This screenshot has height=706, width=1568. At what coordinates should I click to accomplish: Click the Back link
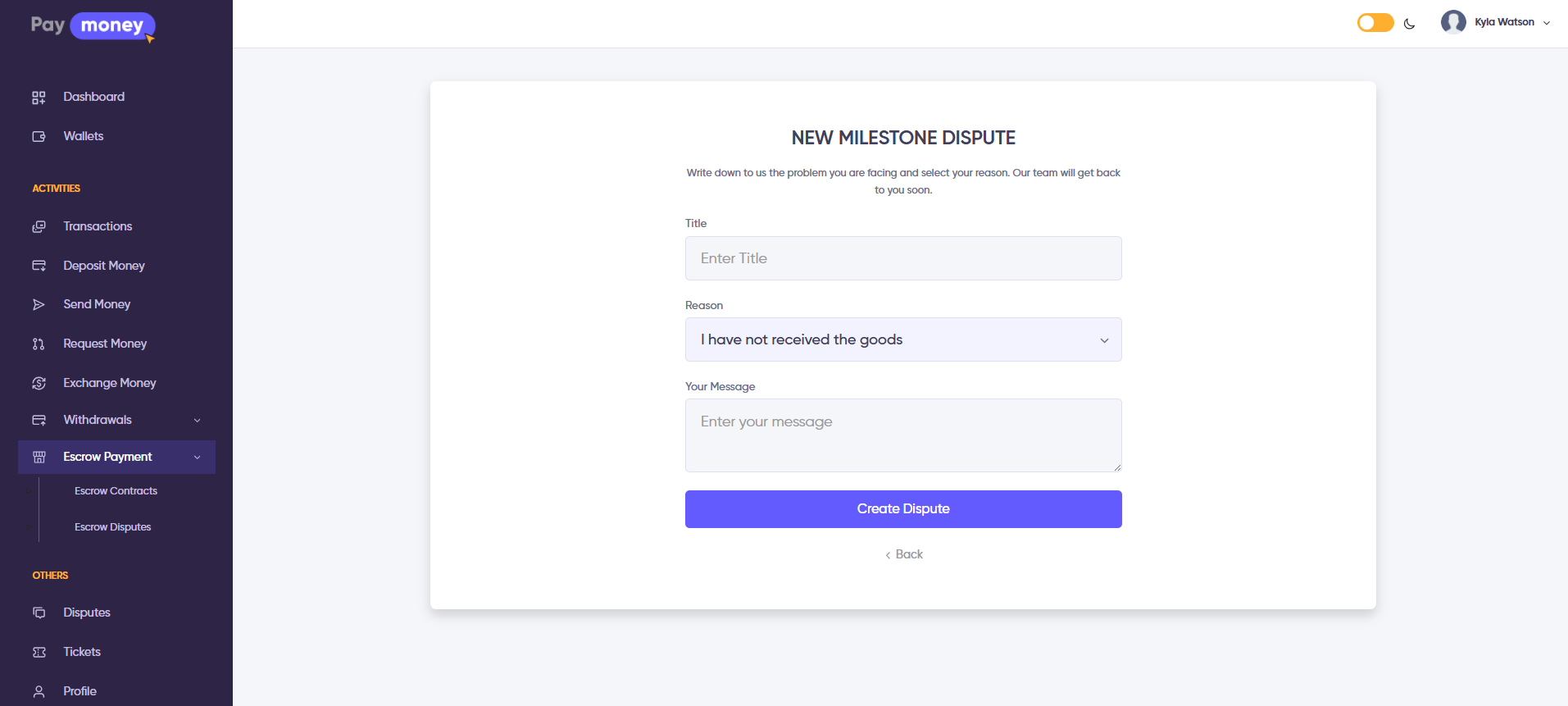904,554
